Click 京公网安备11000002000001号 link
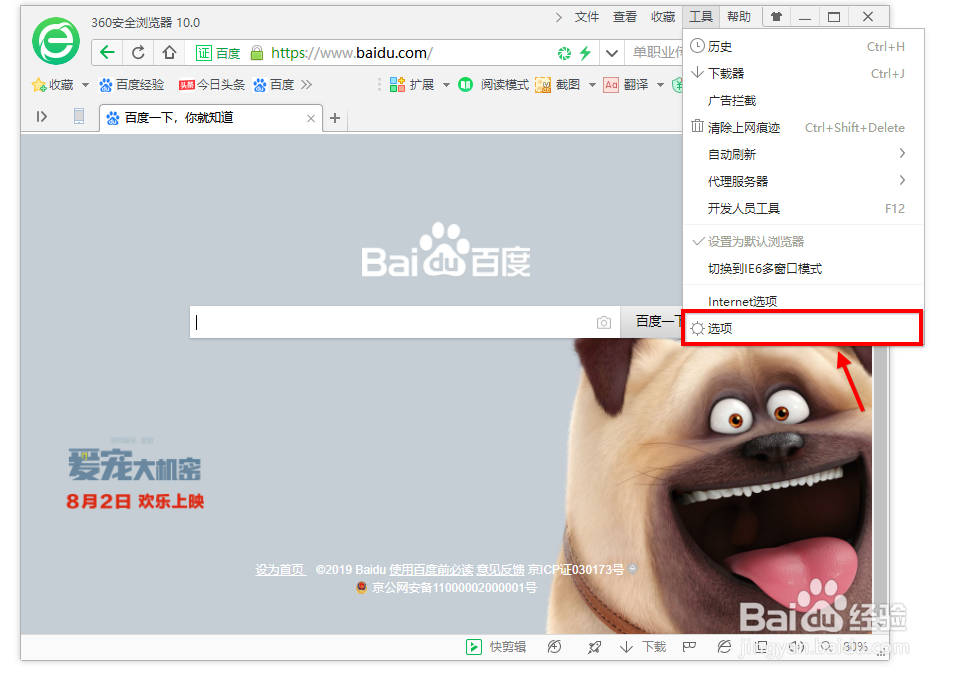963x681 pixels. [x=454, y=588]
